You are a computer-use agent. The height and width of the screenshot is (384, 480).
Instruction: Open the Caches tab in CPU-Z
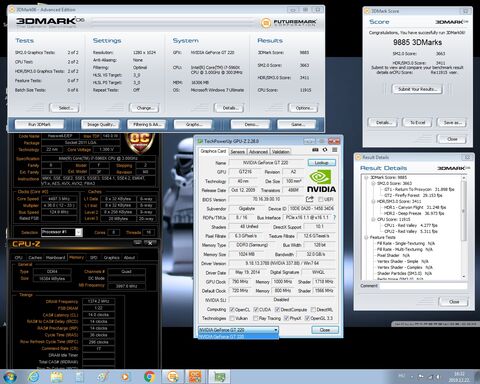click(x=35, y=257)
